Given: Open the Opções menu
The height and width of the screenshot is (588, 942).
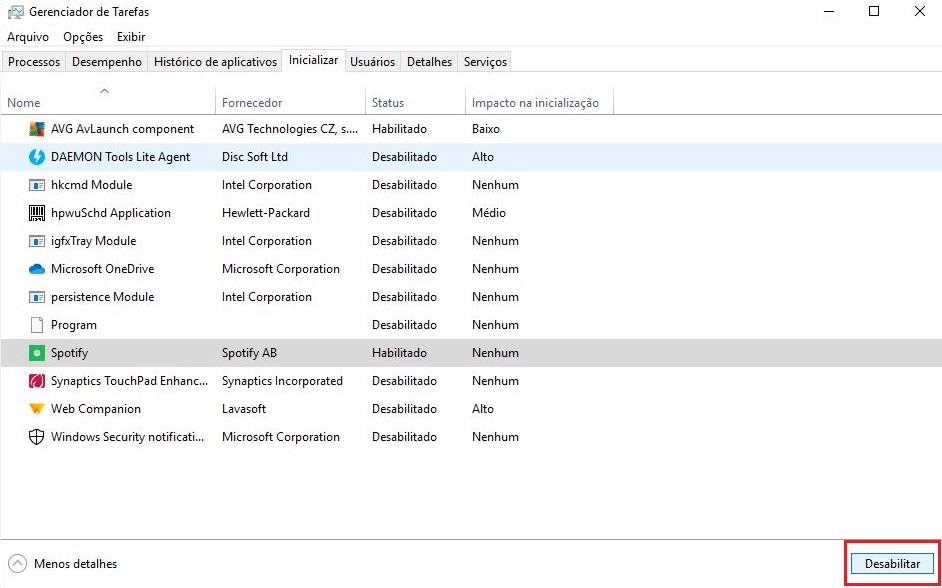Looking at the screenshot, I should (83, 36).
